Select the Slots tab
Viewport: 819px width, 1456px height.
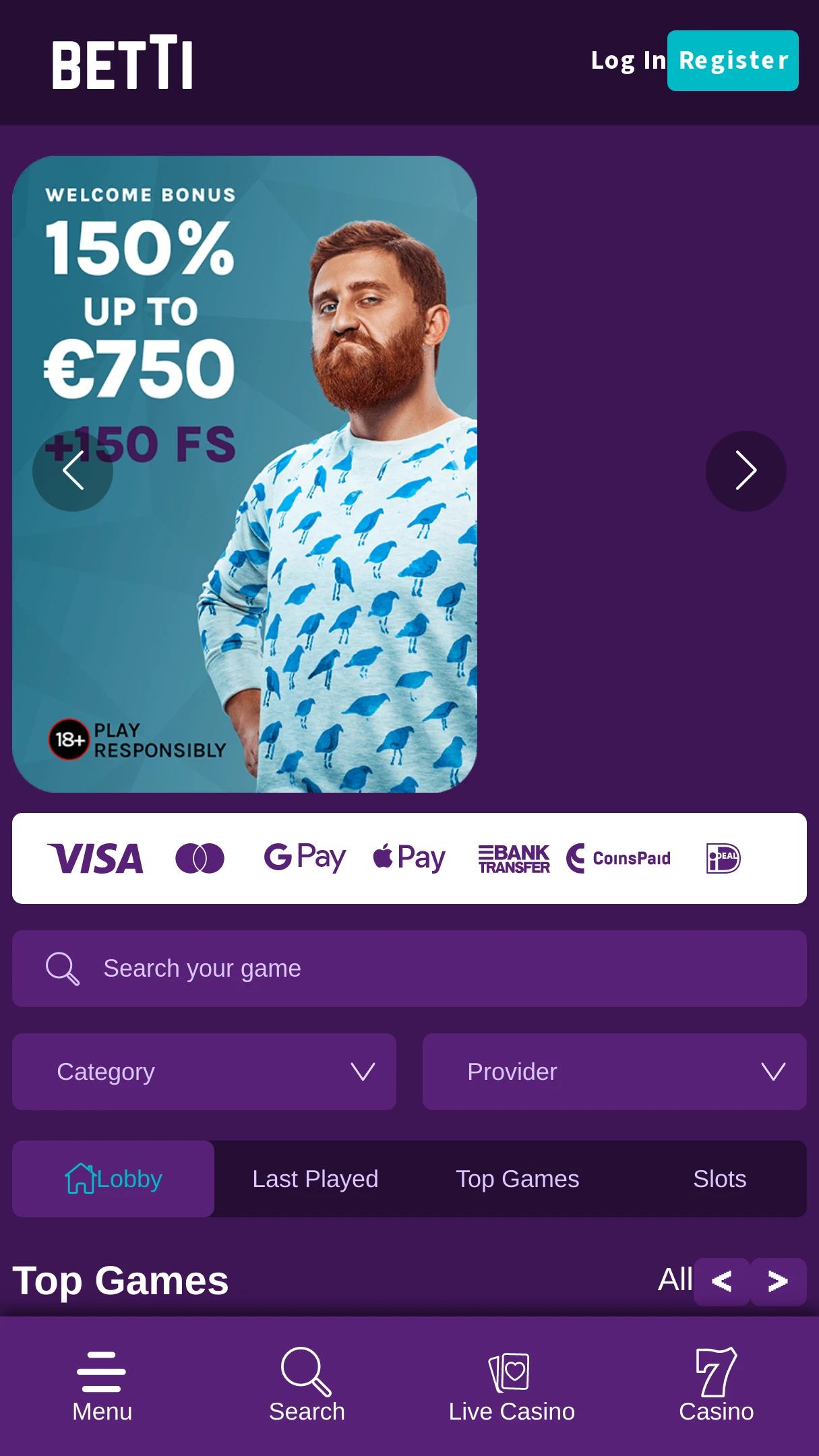point(719,1179)
